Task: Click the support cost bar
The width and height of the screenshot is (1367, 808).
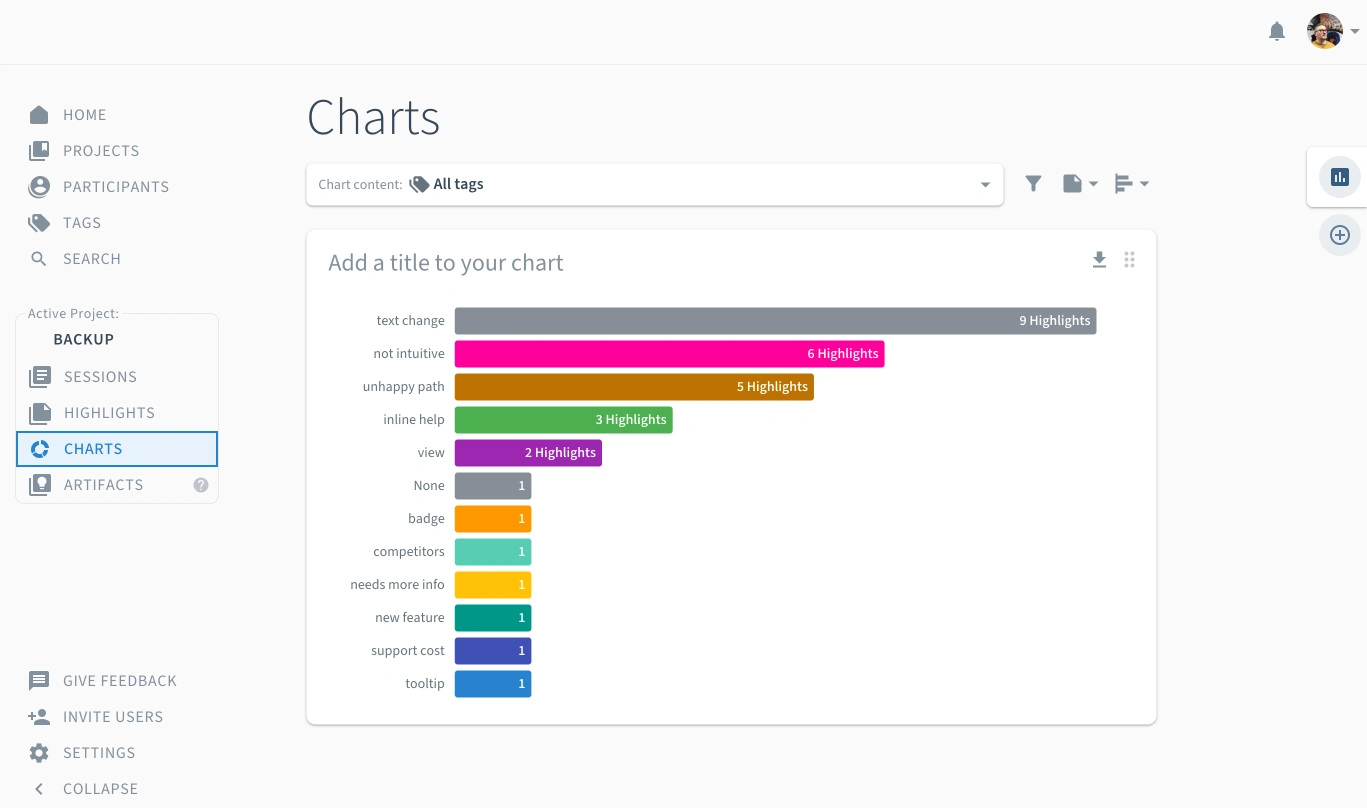Action: (493, 651)
